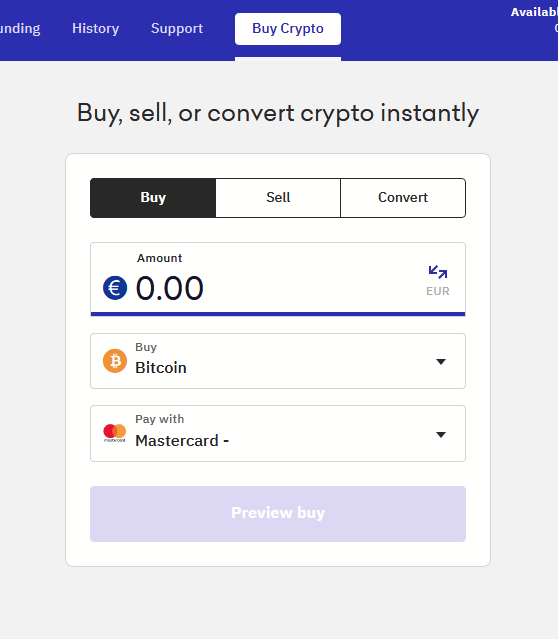This screenshot has height=639, width=558.
Task: Open payment selector showing Mastercard
Action: coord(278,434)
